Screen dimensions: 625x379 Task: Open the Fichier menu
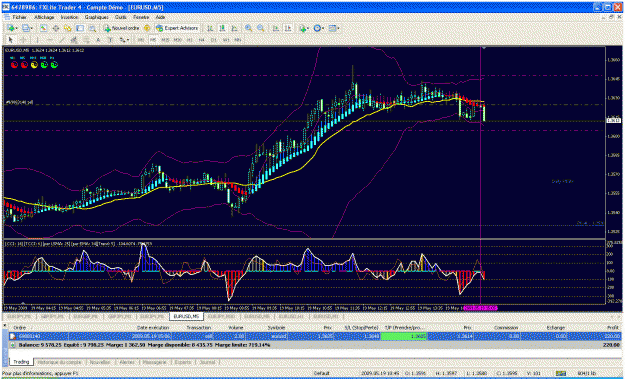[x=19, y=18]
